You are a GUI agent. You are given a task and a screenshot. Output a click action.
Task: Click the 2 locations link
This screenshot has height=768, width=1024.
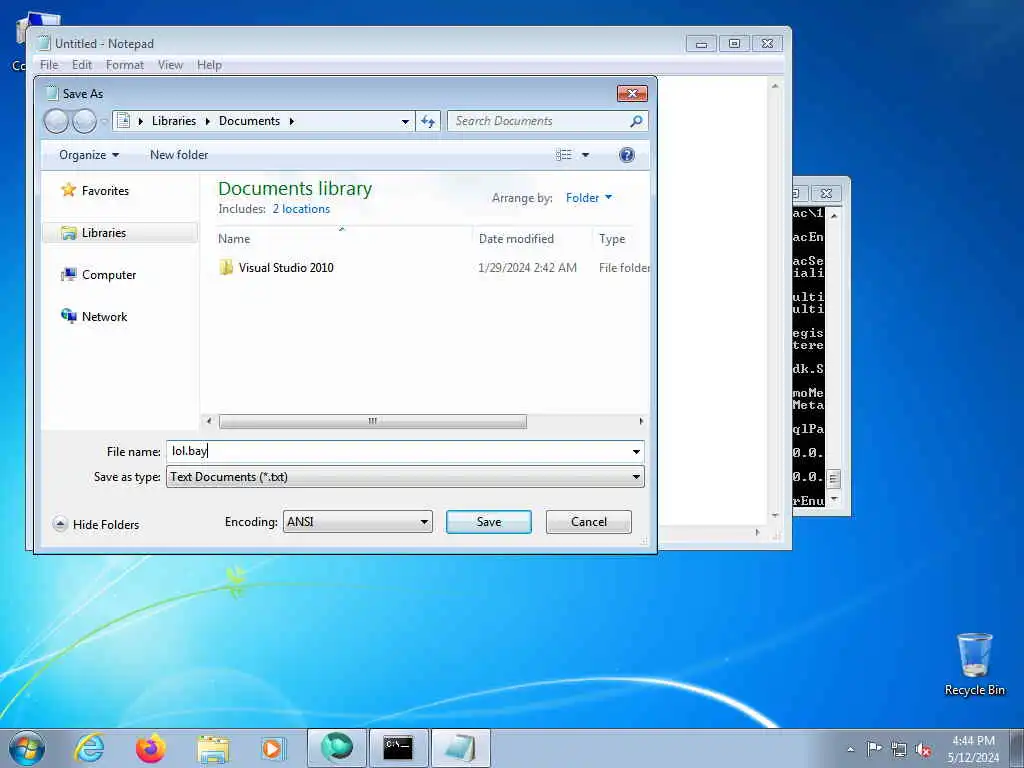pyautogui.click(x=301, y=209)
